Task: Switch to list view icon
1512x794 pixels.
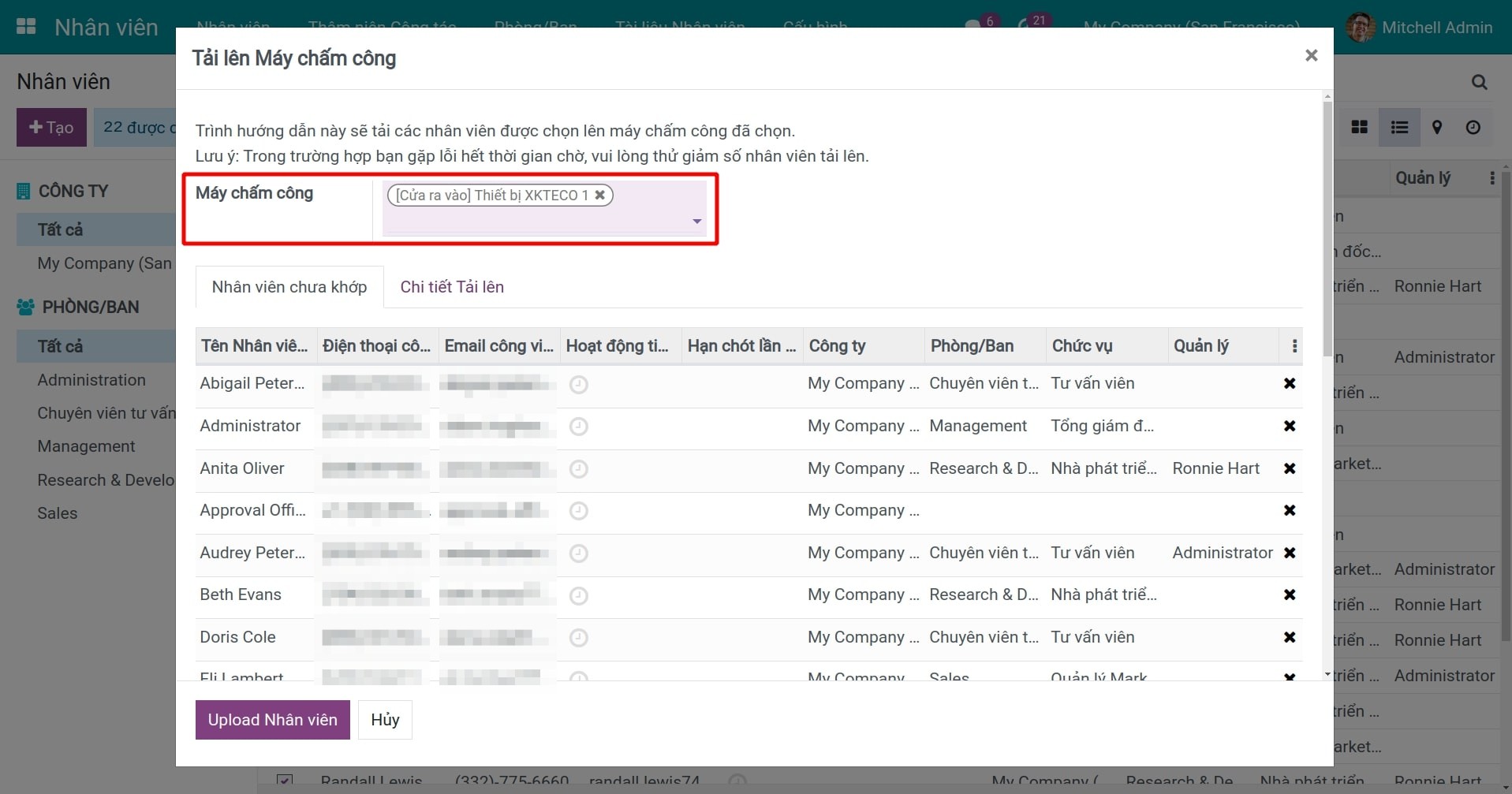Action: point(1399,128)
